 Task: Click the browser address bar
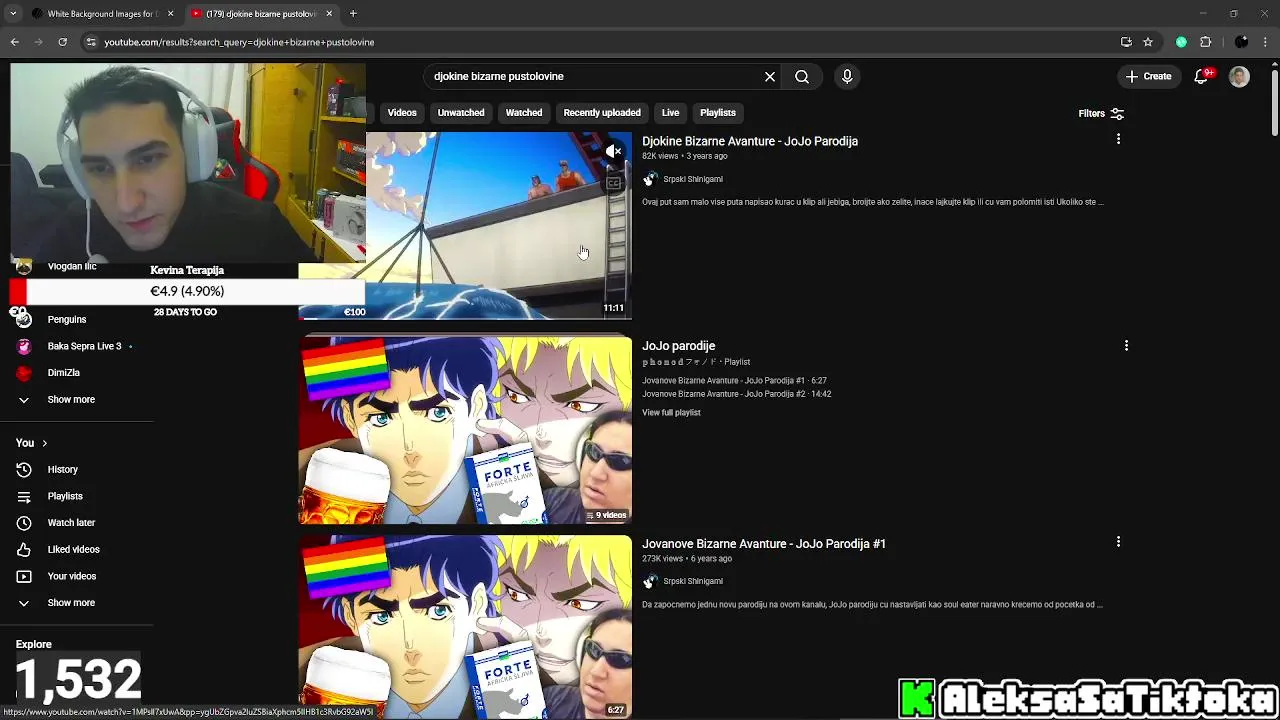pyautogui.click(x=600, y=42)
